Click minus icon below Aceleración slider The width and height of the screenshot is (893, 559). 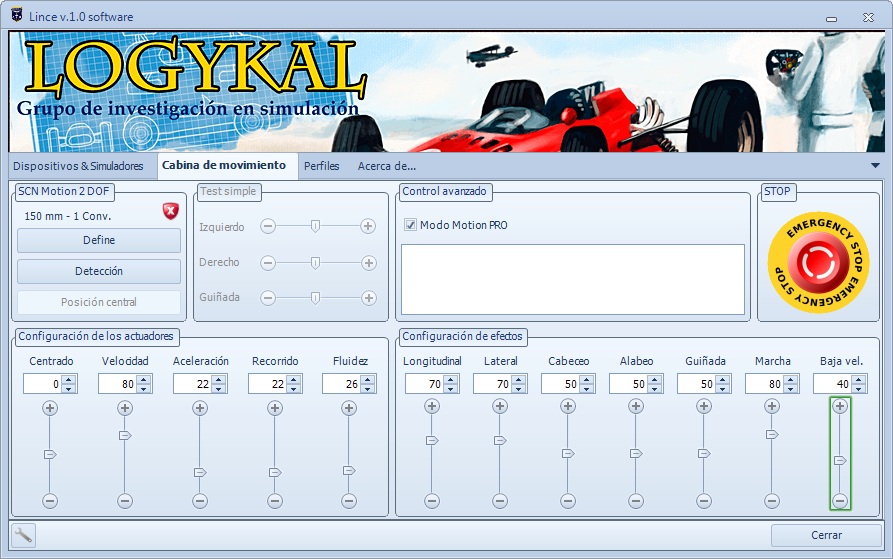tap(199, 501)
